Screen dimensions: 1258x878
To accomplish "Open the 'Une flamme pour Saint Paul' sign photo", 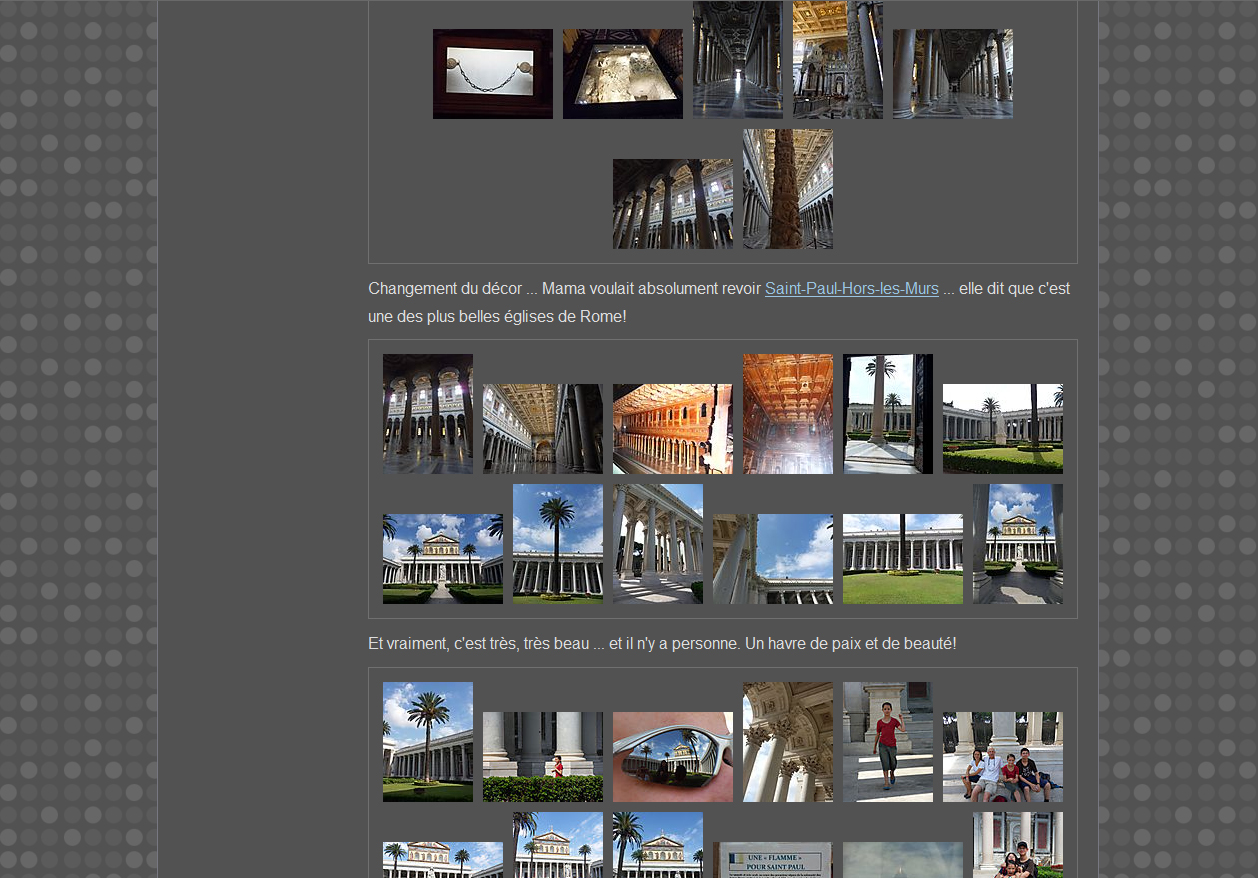I will pos(772,860).
